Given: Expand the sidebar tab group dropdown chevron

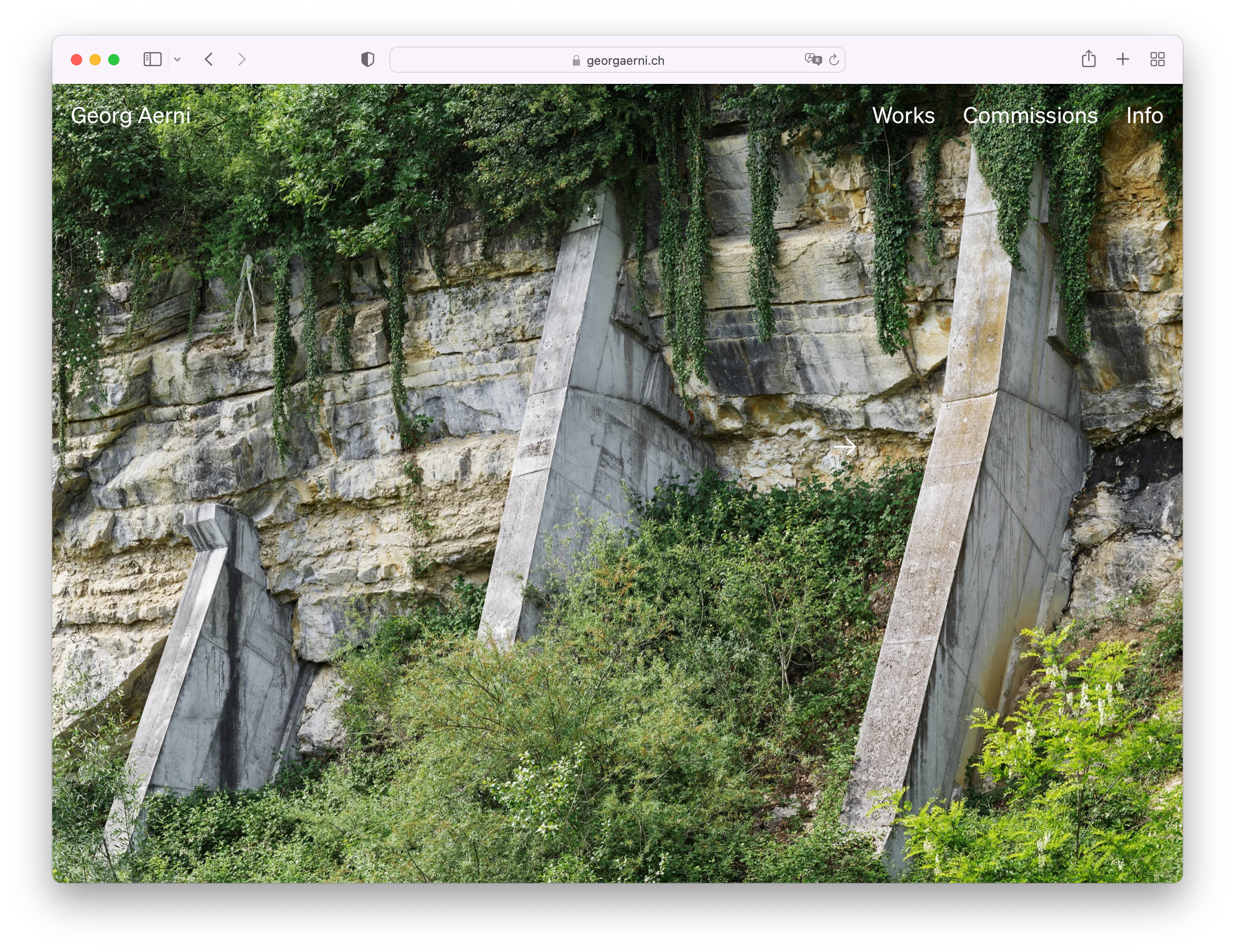Looking at the screenshot, I should 177,59.
